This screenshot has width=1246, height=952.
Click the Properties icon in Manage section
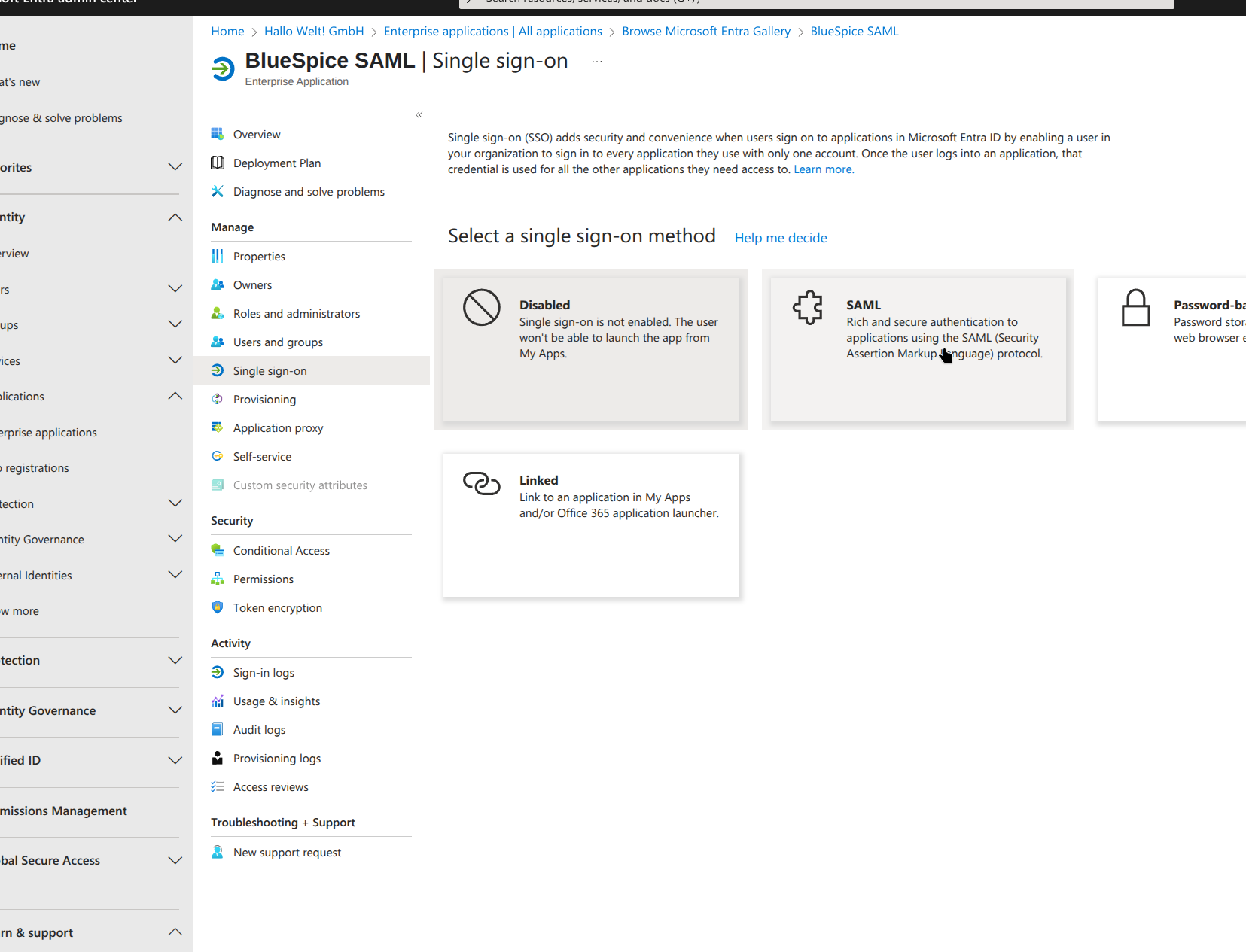tap(218, 257)
